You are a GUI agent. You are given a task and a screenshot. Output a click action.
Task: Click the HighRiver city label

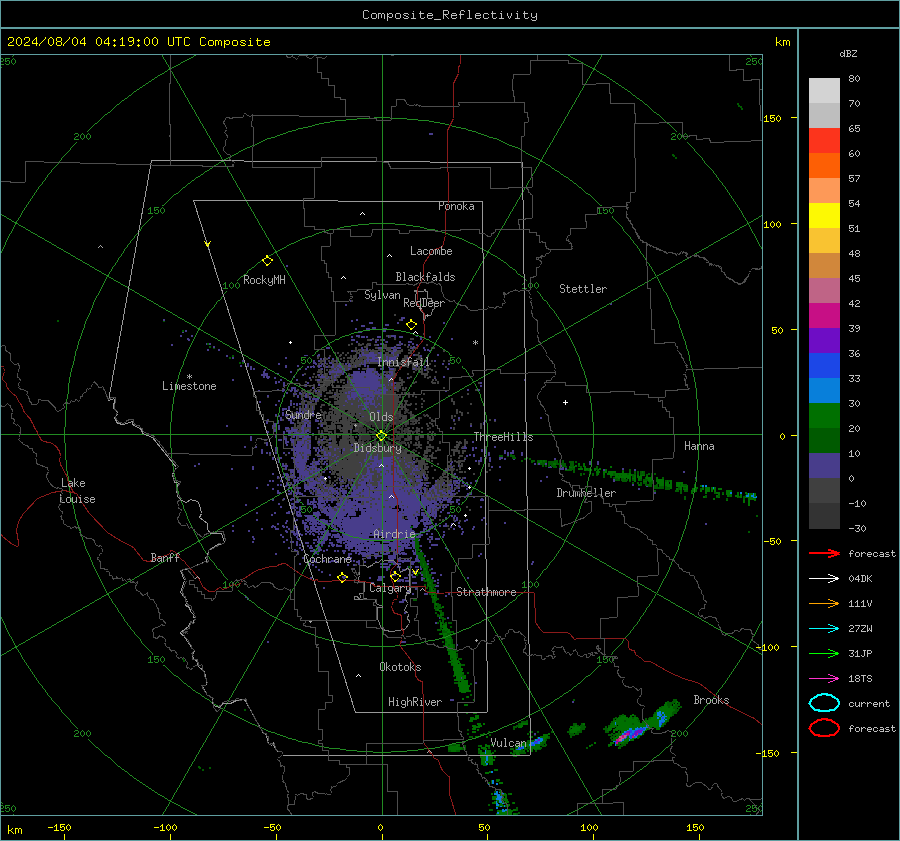(415, 702)
